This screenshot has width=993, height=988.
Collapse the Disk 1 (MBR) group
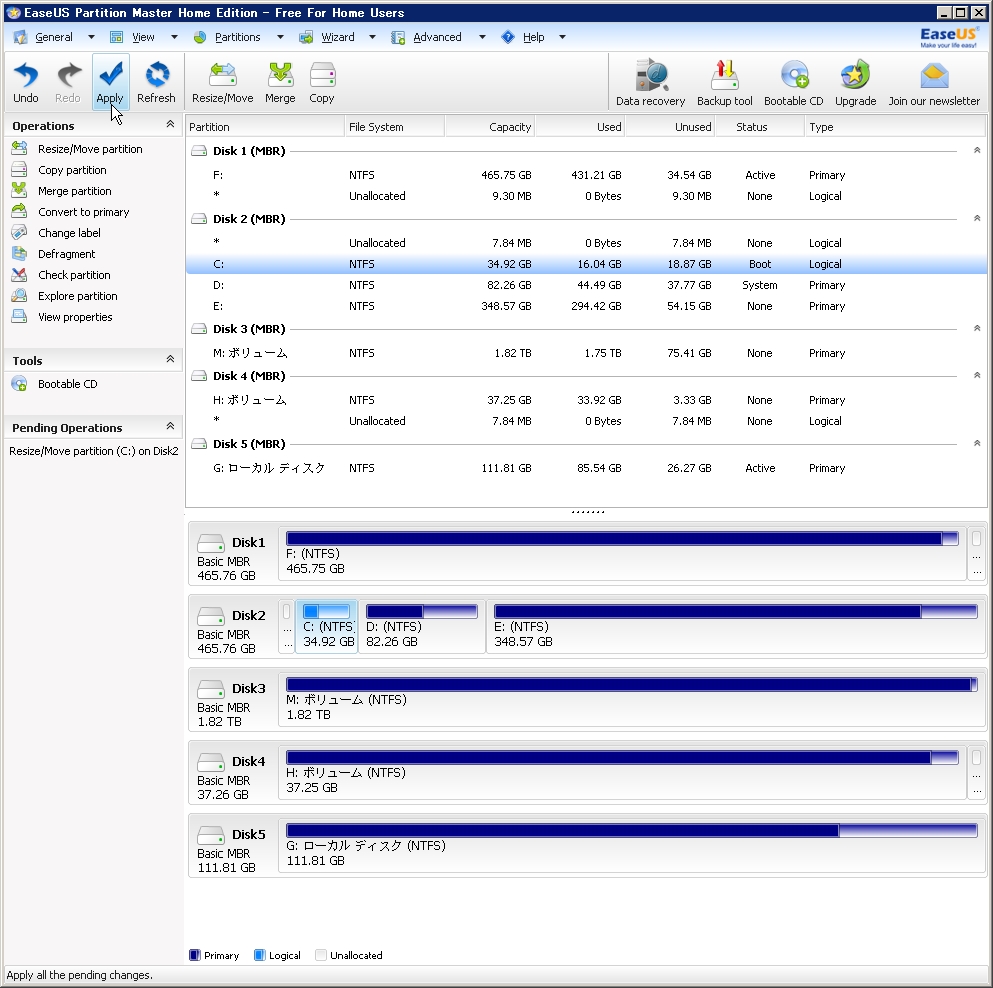(x=976, y=151)
